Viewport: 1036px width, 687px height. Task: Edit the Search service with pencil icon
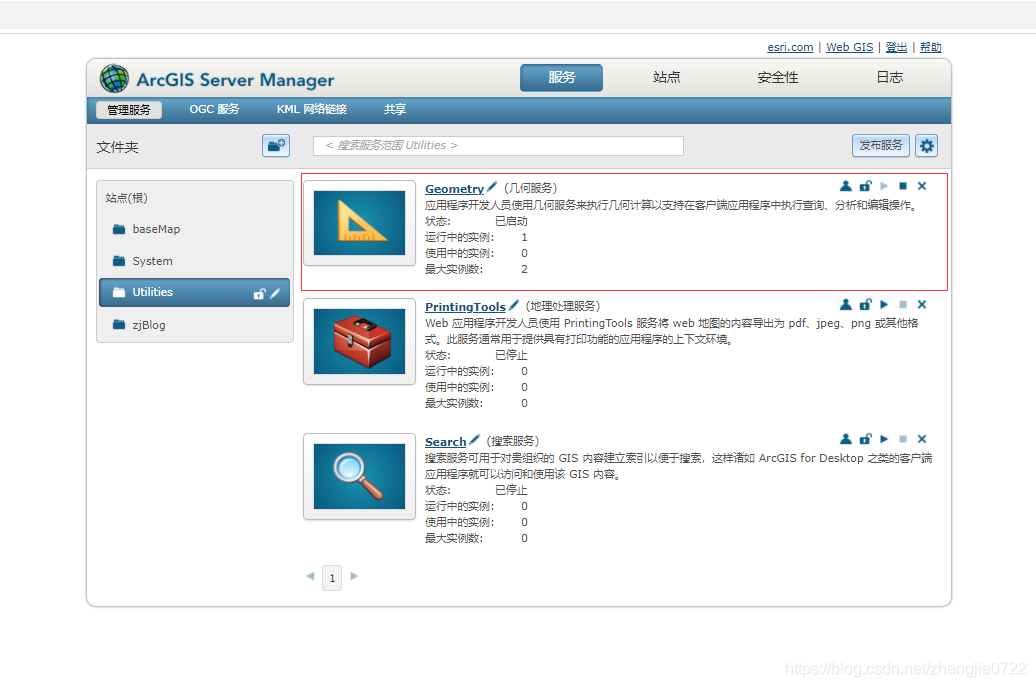474,440
